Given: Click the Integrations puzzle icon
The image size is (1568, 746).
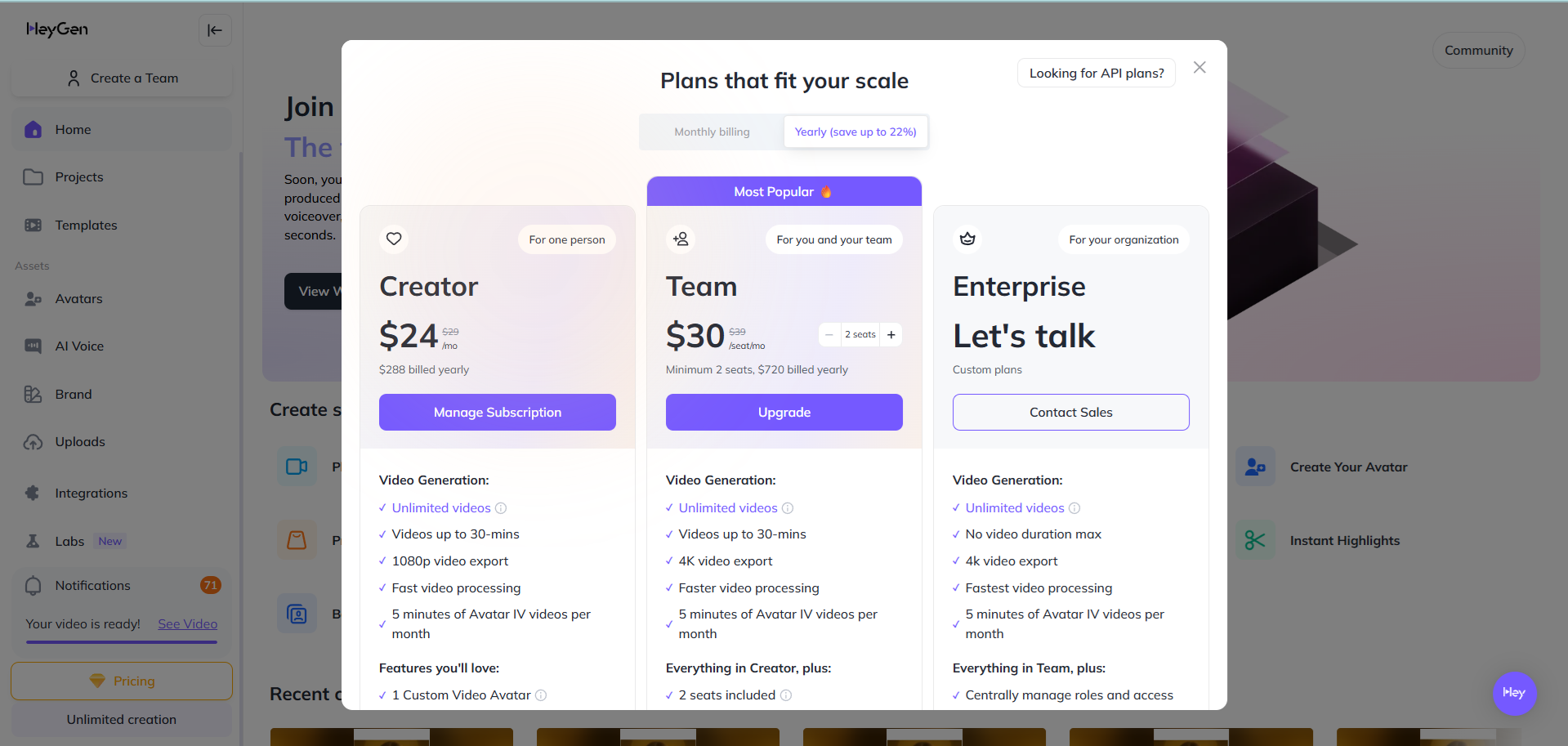Looking at the screenshot, I should pyautogui.click(x=33, y=494).
